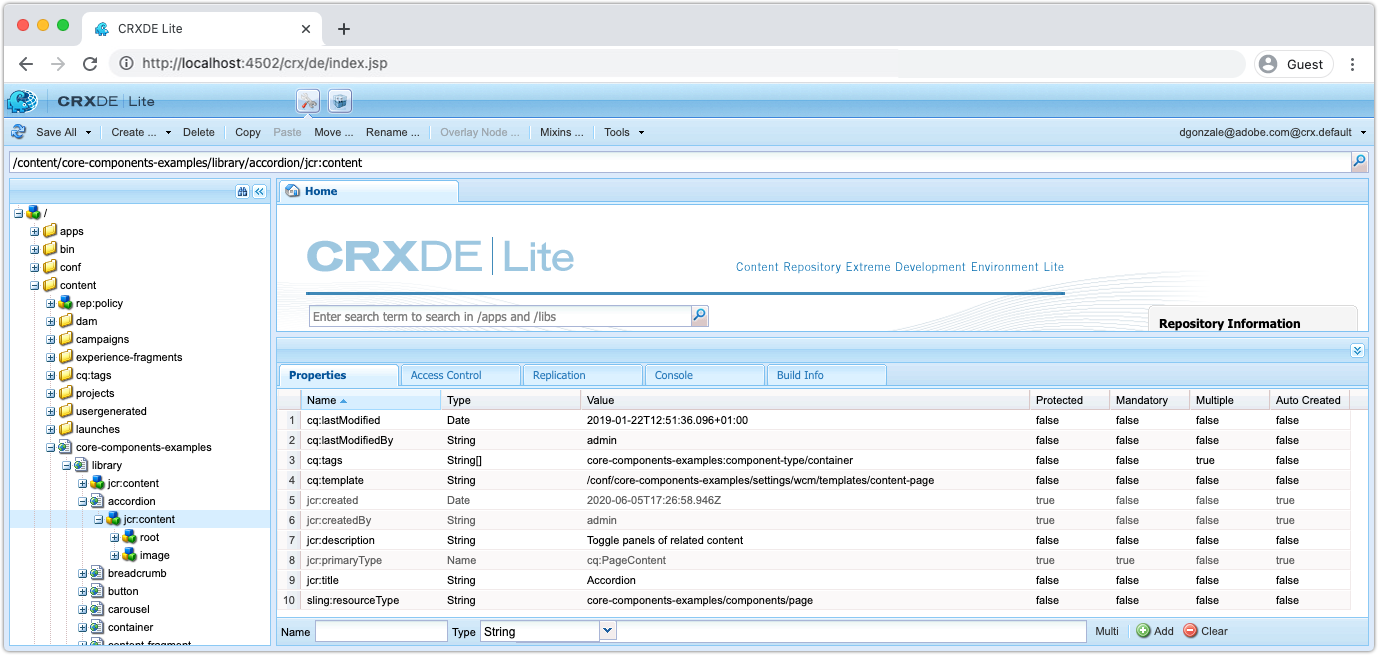The width and height of the screenshot is (1378, 655).
Task: Select the jcr:title Accordion row
Action: click(813, 580)
